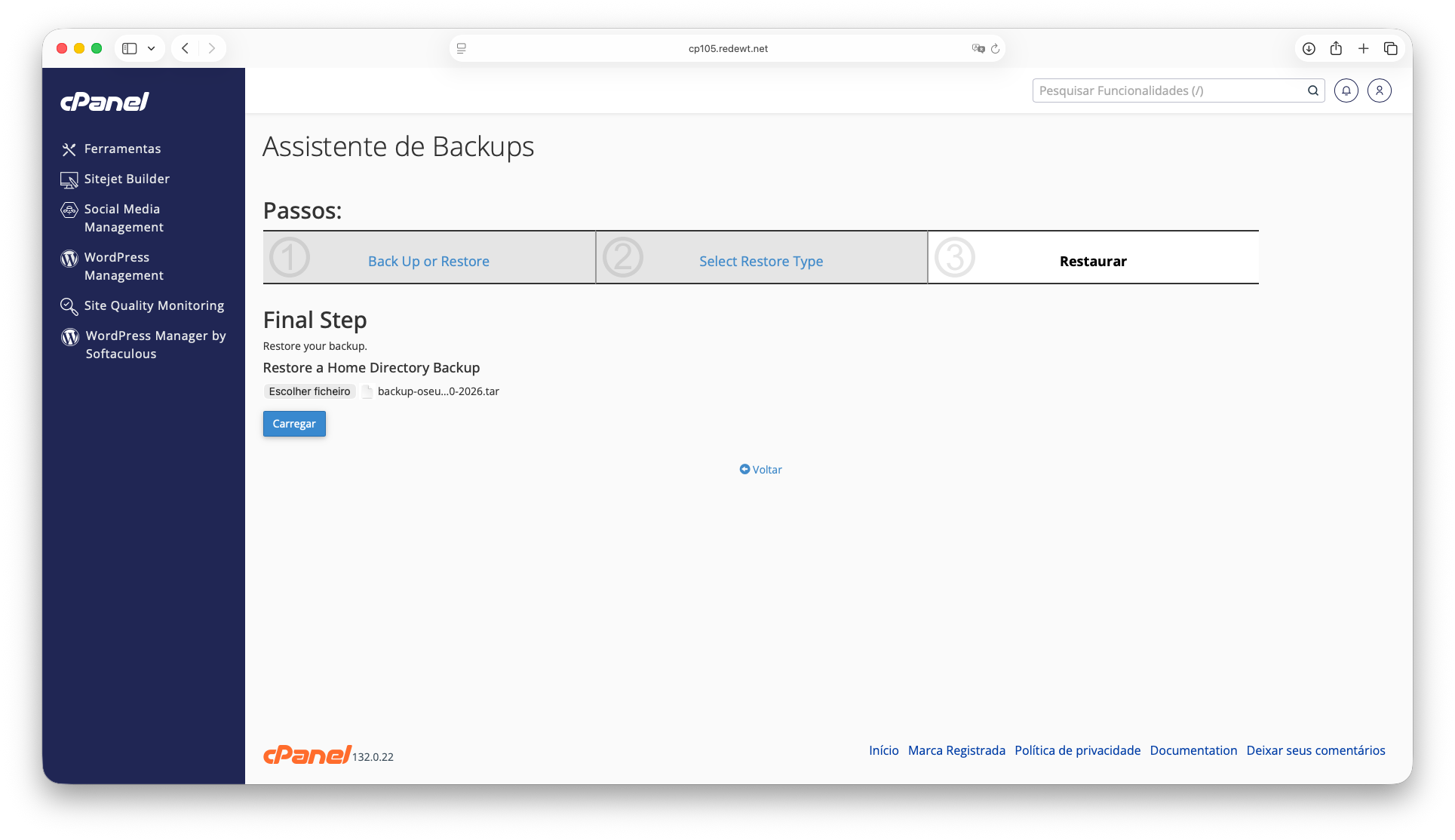Open Ferramentas in sidebar
Screen dimensions: 1455x840
tap(122, 149)
